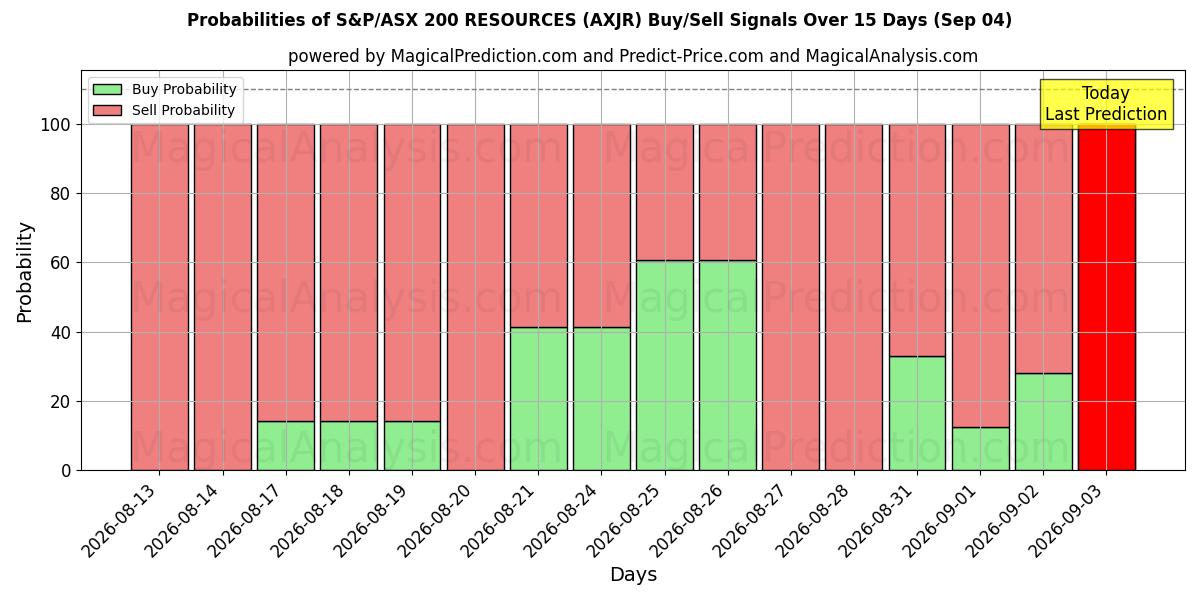1200x600 pixels.
Task: Click the green buy segment for 2026-08-26
Action: [x=727, y=365]
